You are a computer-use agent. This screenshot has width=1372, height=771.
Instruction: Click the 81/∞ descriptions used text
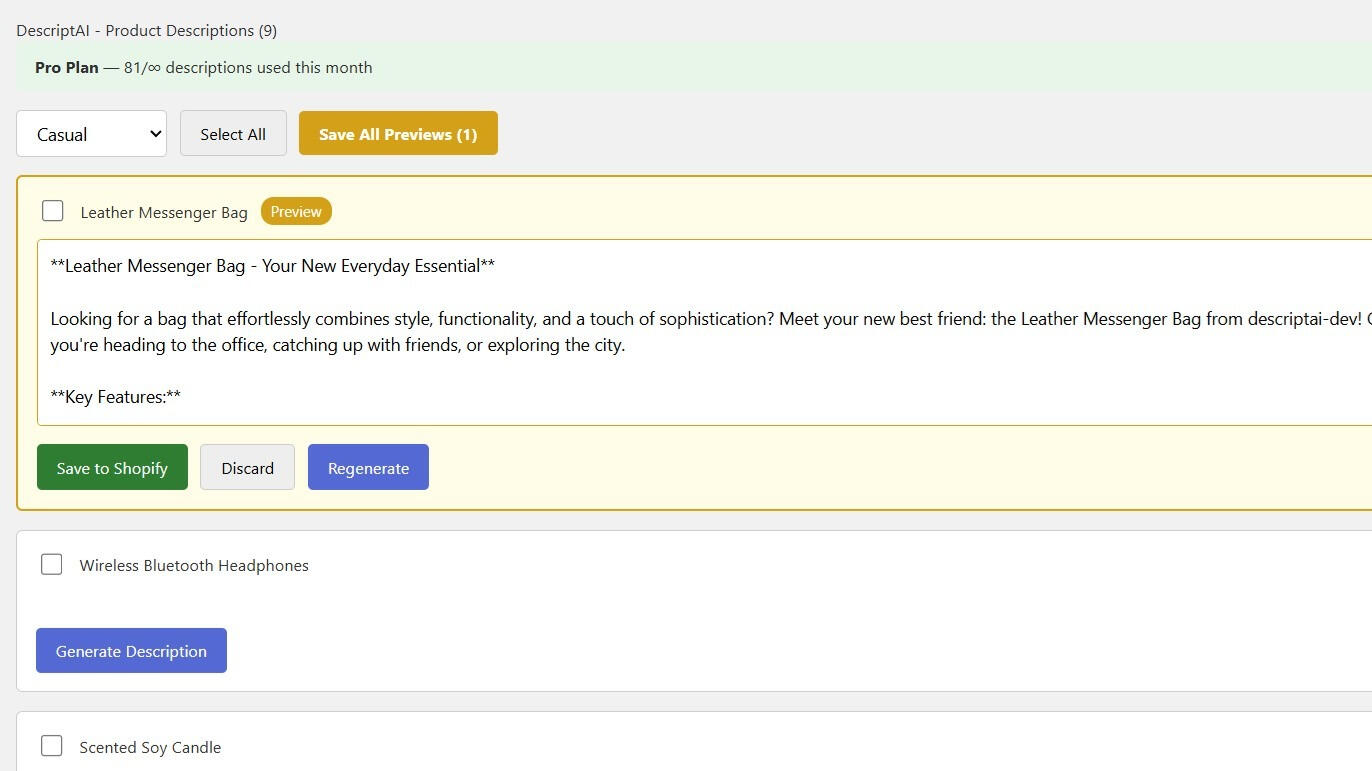(x=248, y=68)
